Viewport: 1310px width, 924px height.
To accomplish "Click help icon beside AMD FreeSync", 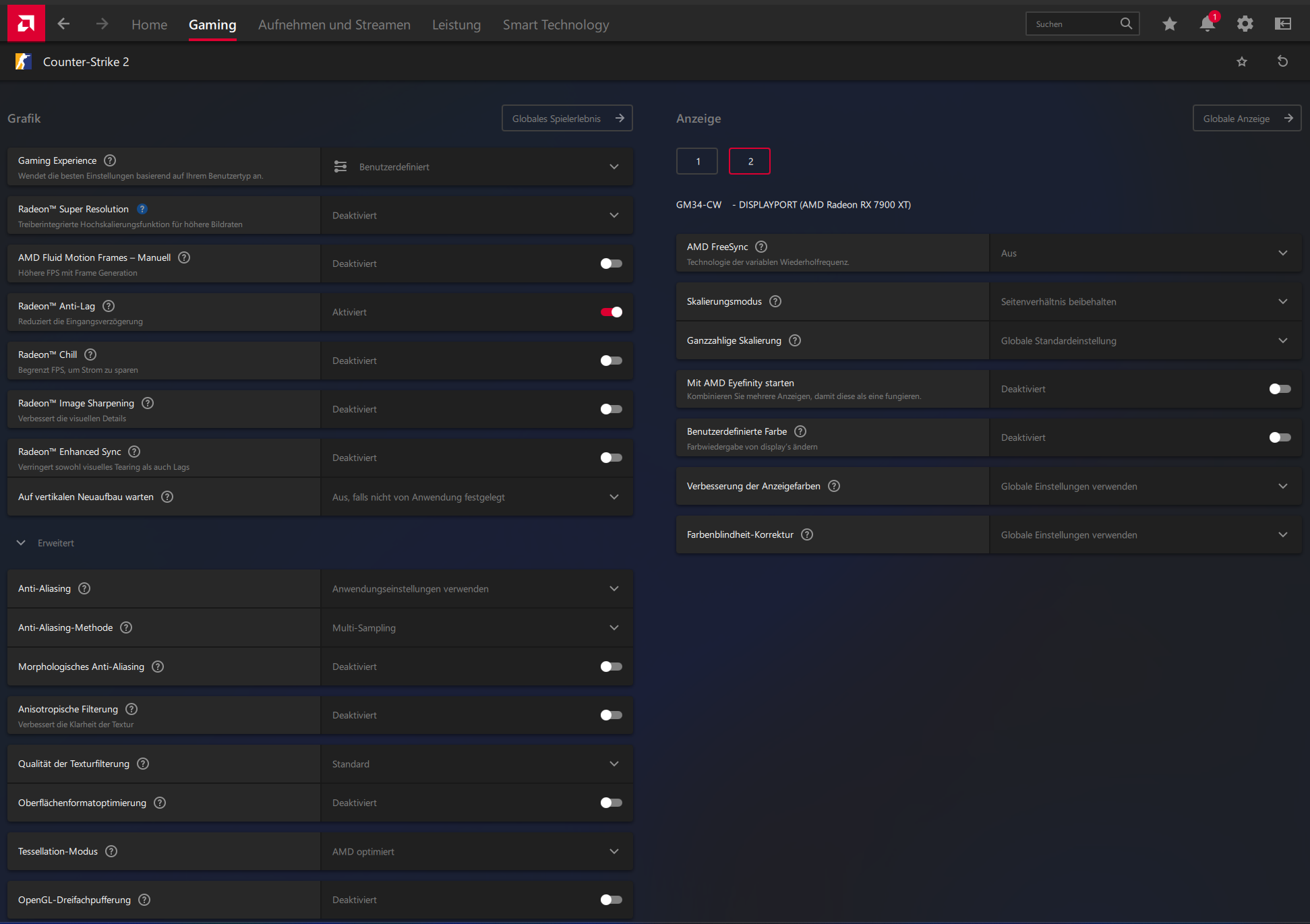I will [761, 247].
